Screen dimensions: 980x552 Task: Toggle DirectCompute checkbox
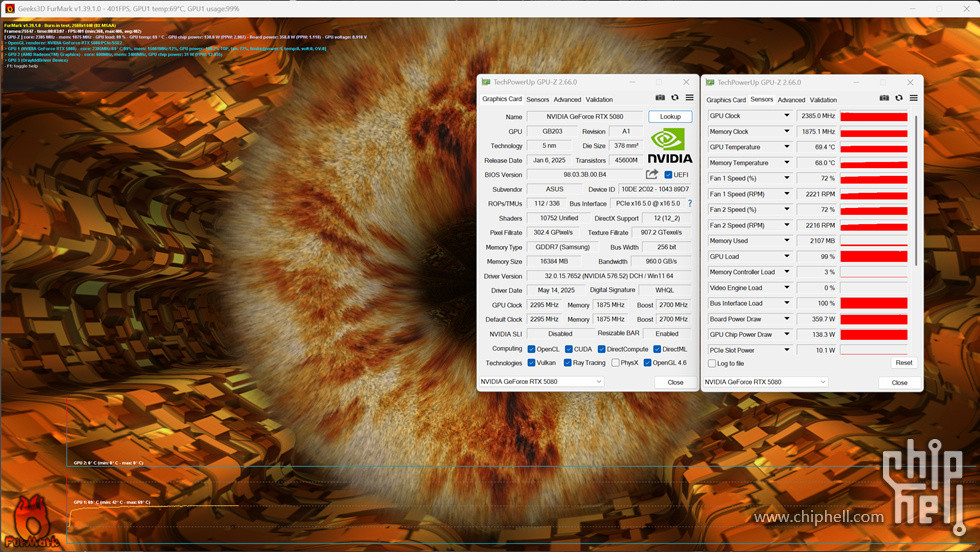[601, 349]
